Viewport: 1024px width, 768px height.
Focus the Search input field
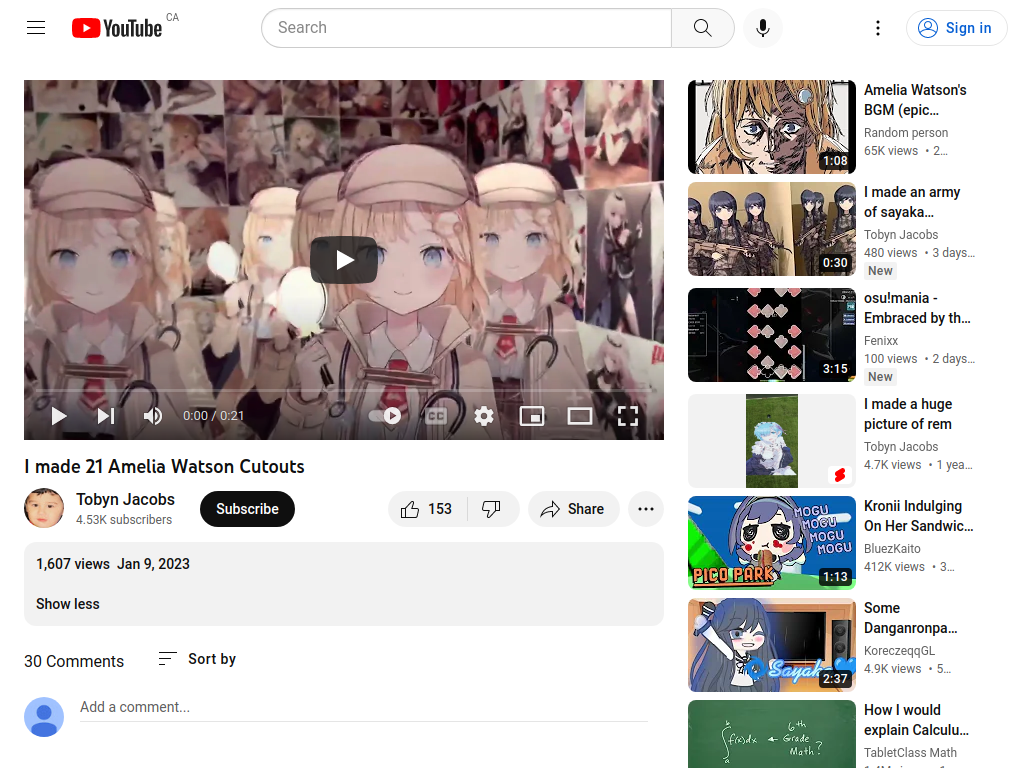tap(467, 28)
